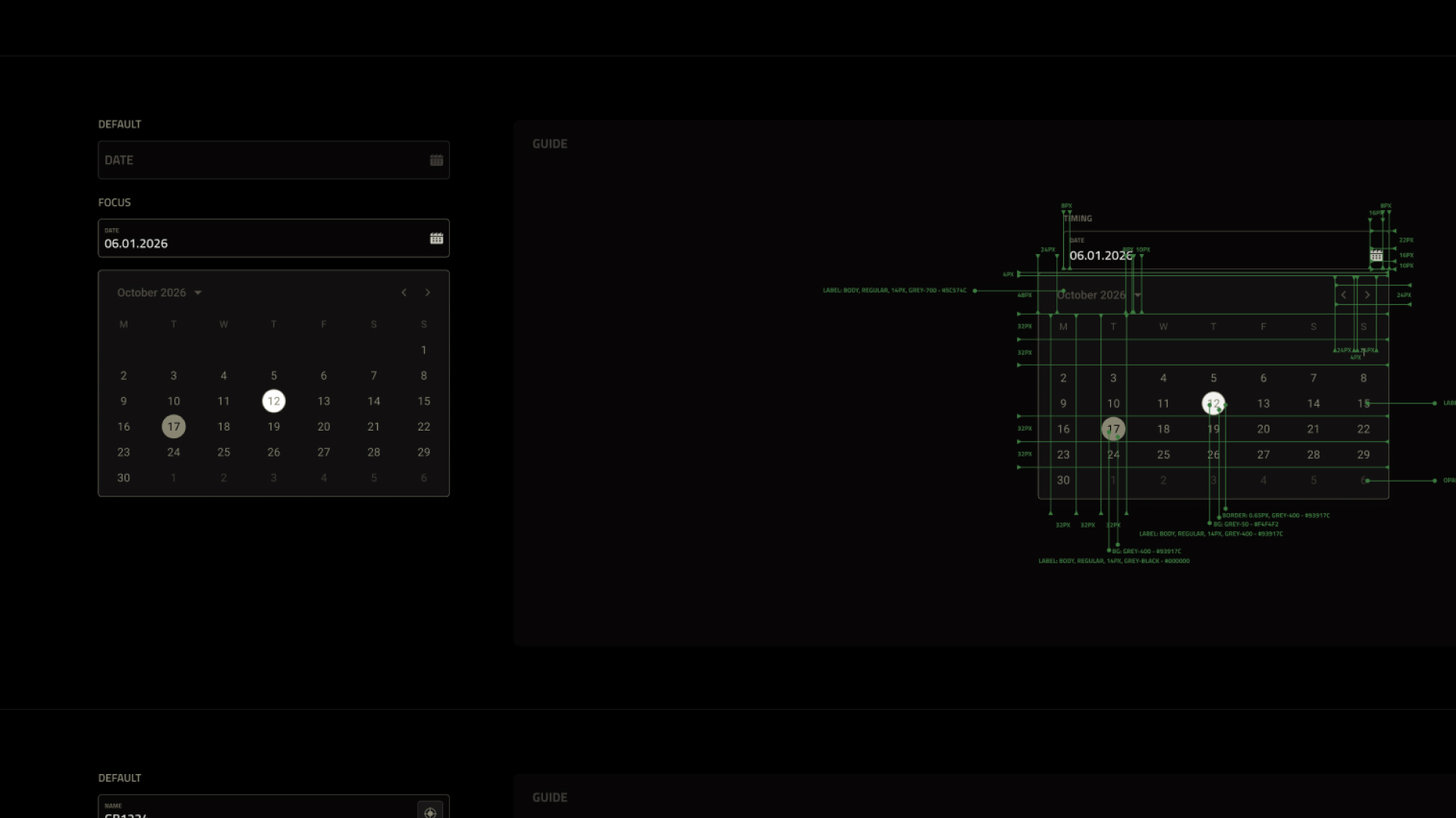Select October 2 in left calendar
1456x818 pixels.
coord(124,376)
